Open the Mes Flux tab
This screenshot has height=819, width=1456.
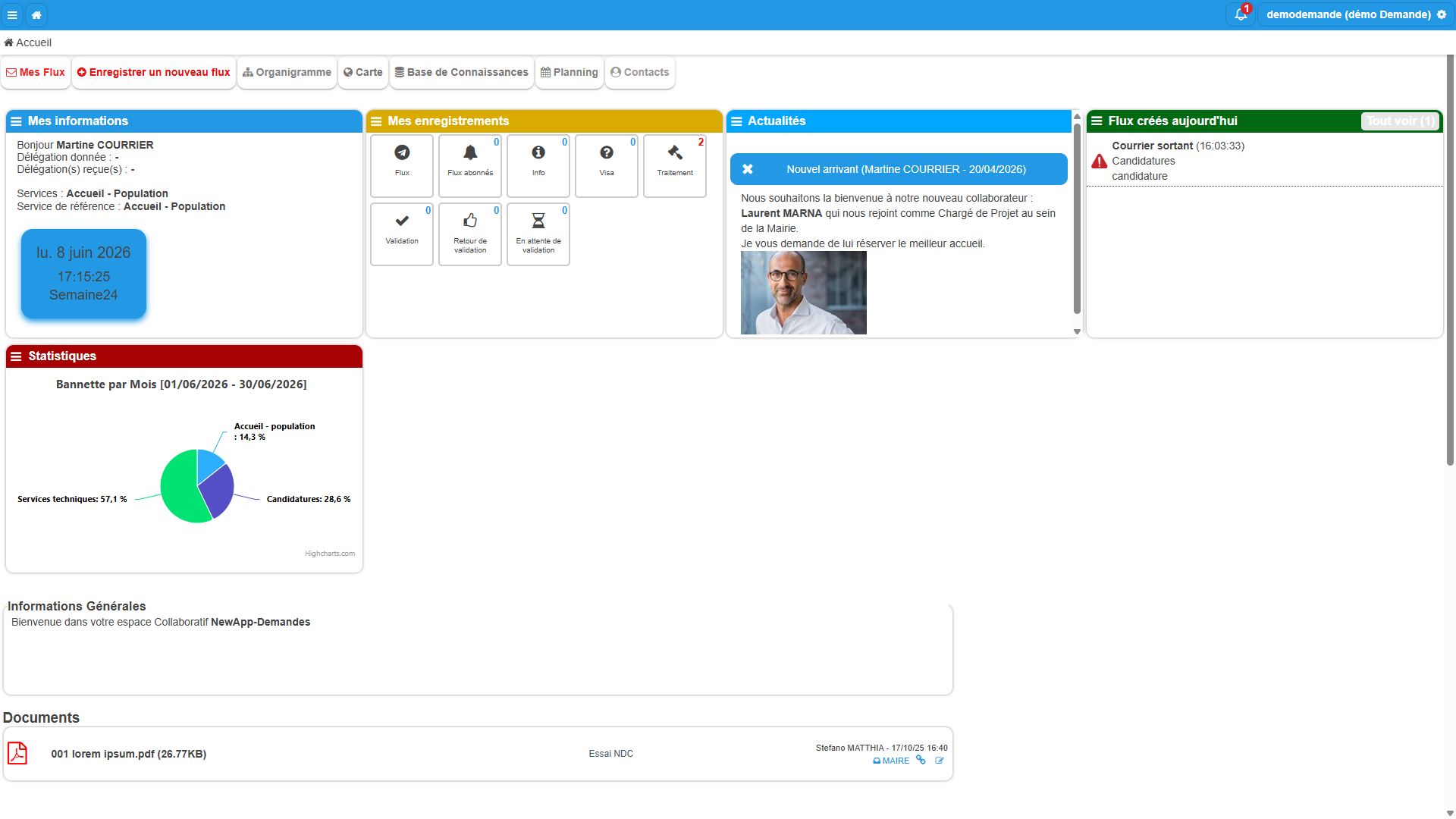pos(36,72)
